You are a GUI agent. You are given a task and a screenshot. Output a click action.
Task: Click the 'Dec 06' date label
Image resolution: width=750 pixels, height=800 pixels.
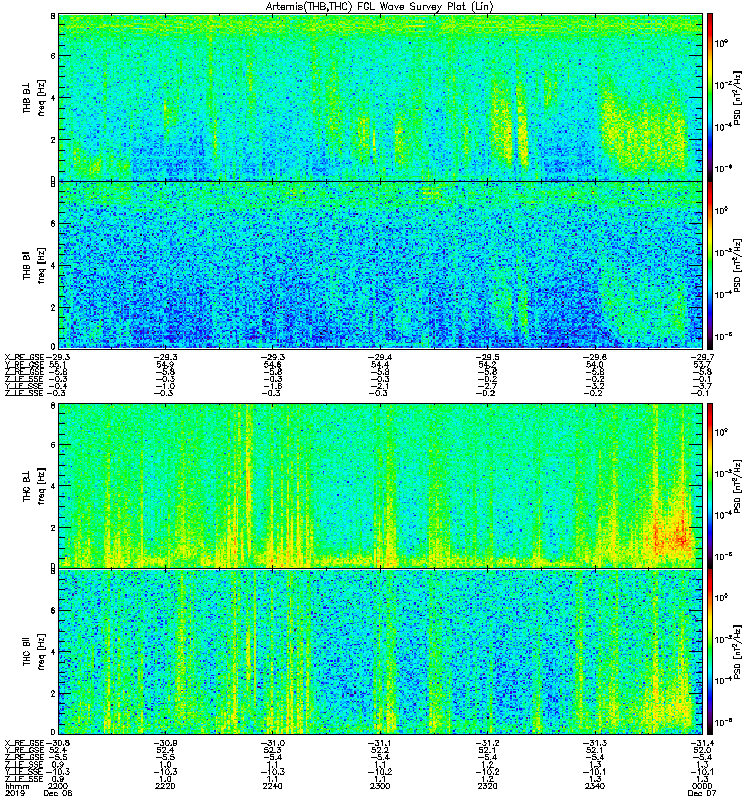click(58, 793)
